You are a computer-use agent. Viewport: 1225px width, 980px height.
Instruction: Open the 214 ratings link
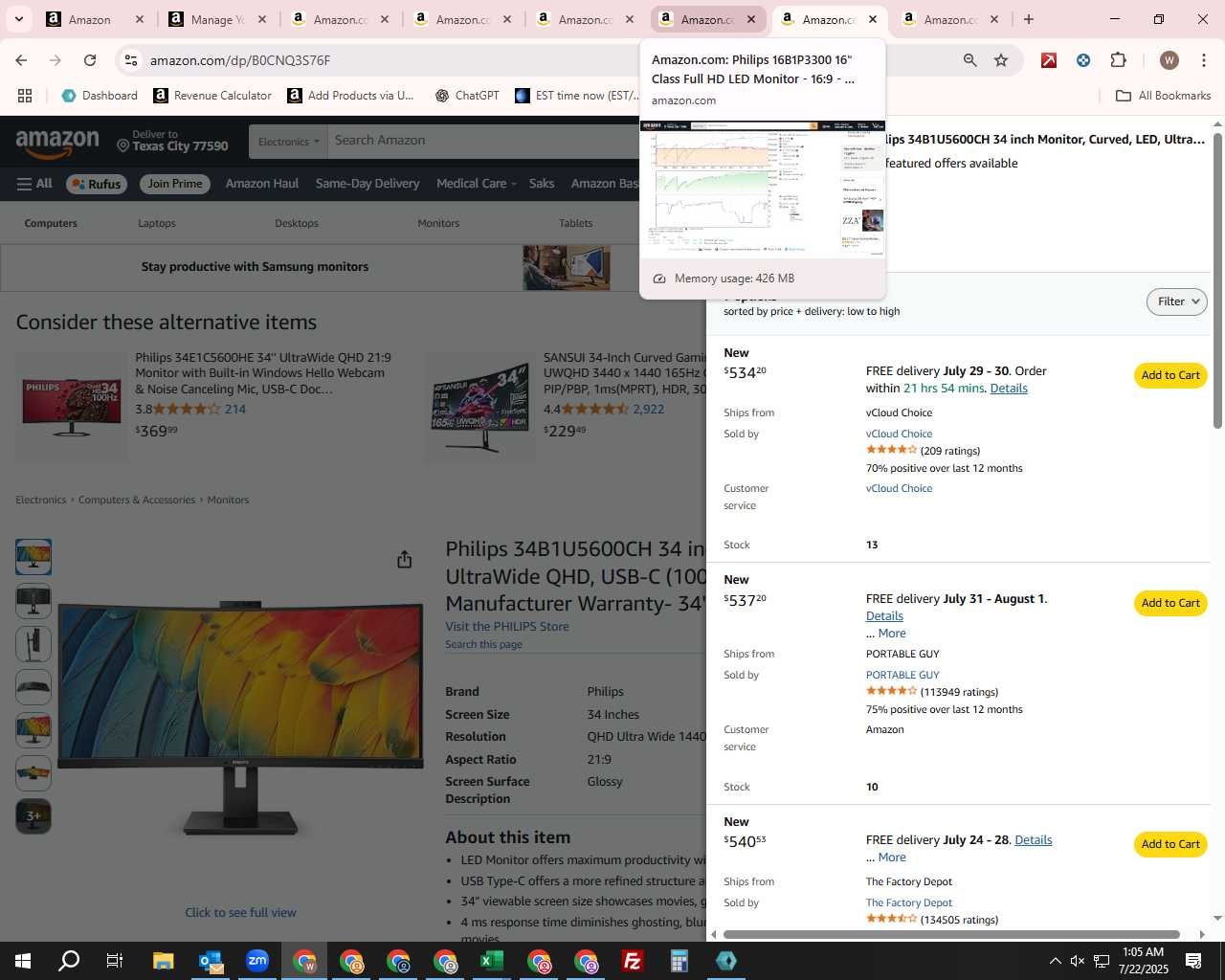pyautogui.click(x=235, y=409)
